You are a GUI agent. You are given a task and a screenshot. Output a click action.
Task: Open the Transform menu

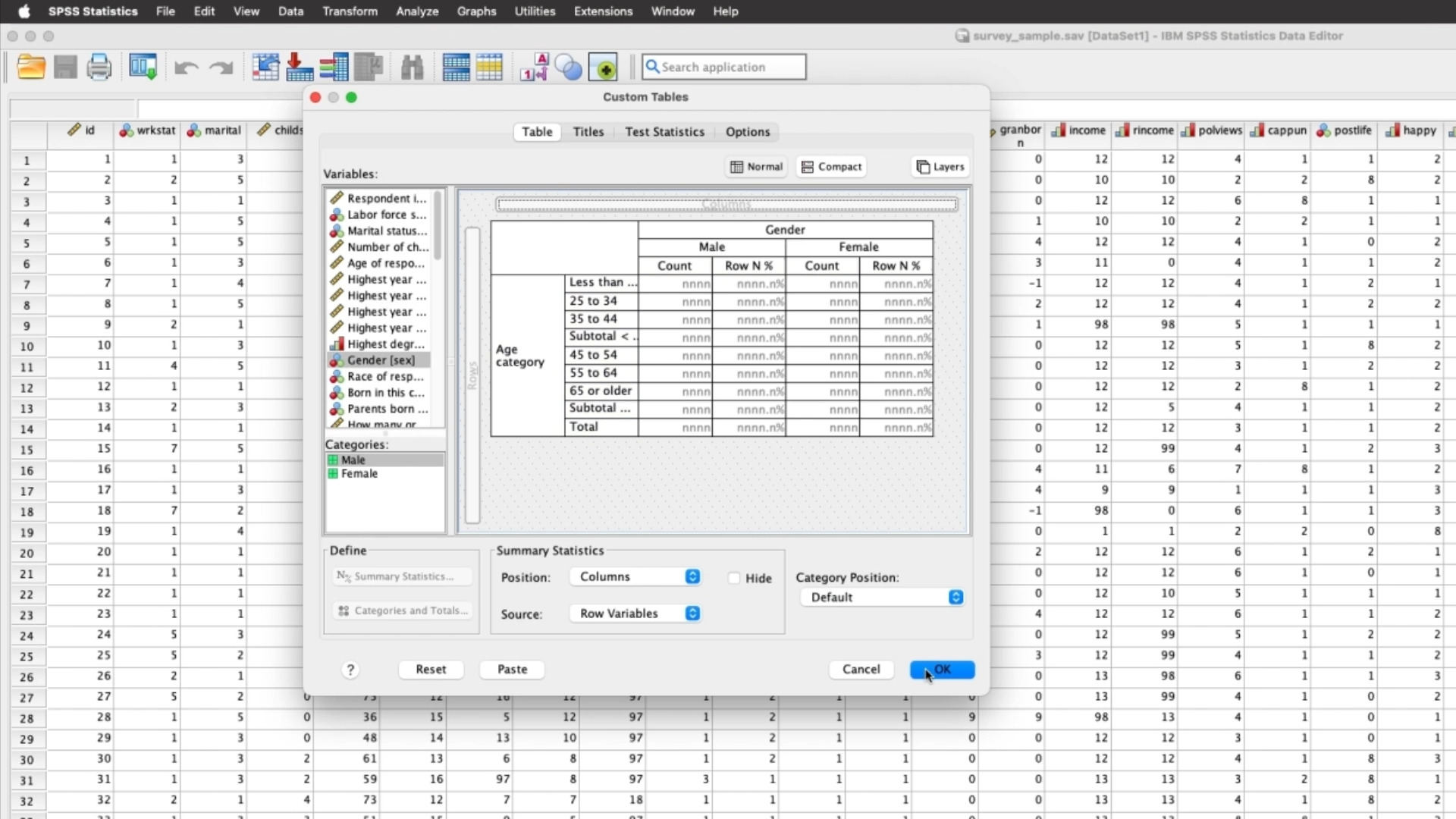pyautogui.click(x=350, y=11)
